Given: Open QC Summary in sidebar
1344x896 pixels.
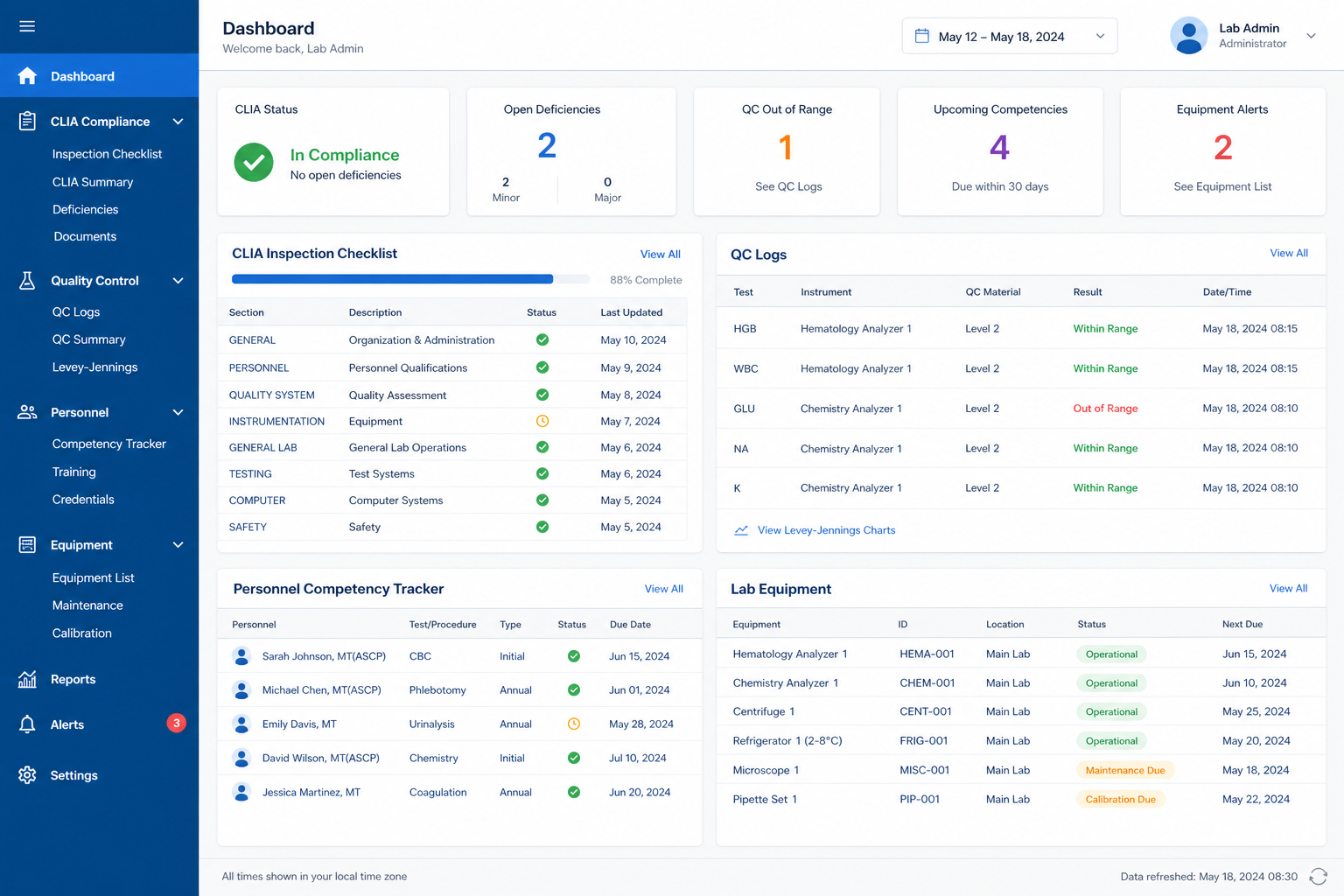Looking at the screenshot, I should (88, 339).
